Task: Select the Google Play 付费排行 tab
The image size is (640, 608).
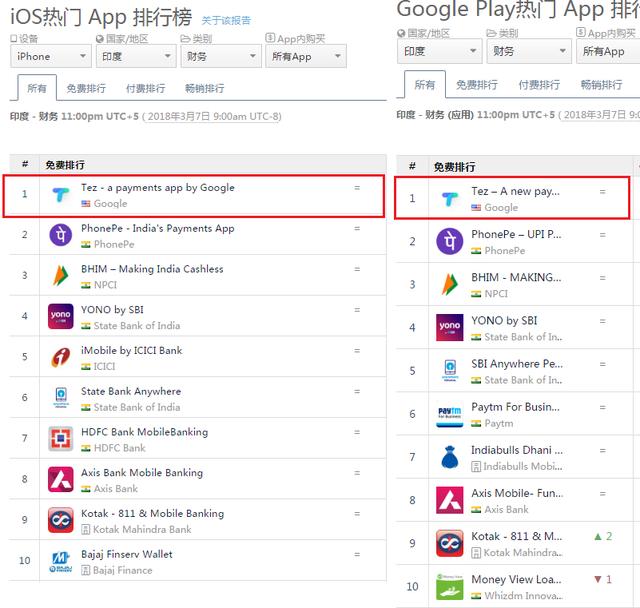Action: [x=538, y=86]
